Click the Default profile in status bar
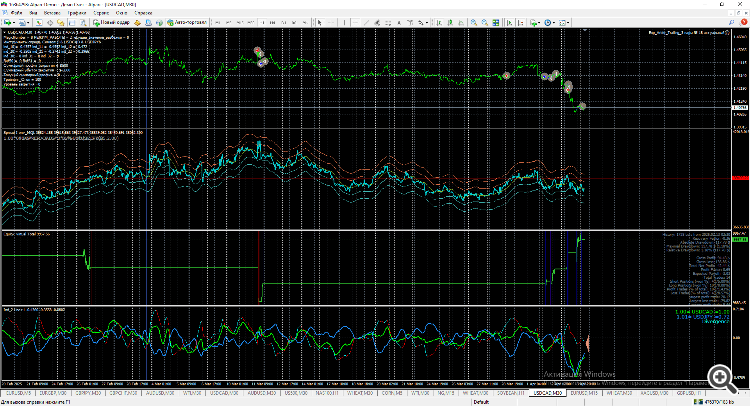 pyautogui.click(x=481, y=402)
